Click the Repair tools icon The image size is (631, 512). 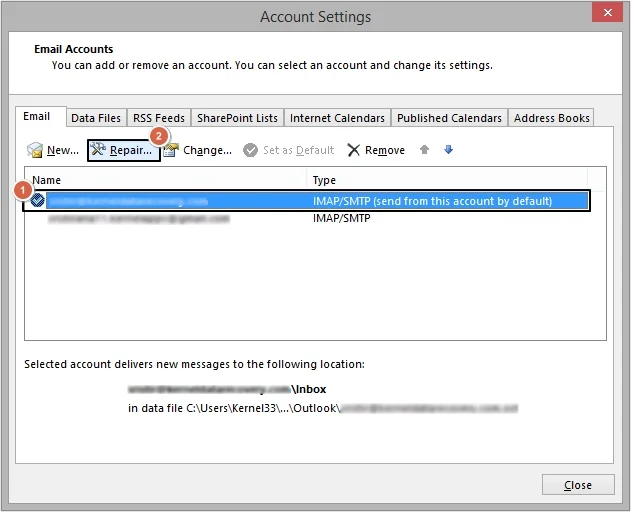tap(98, 149)
